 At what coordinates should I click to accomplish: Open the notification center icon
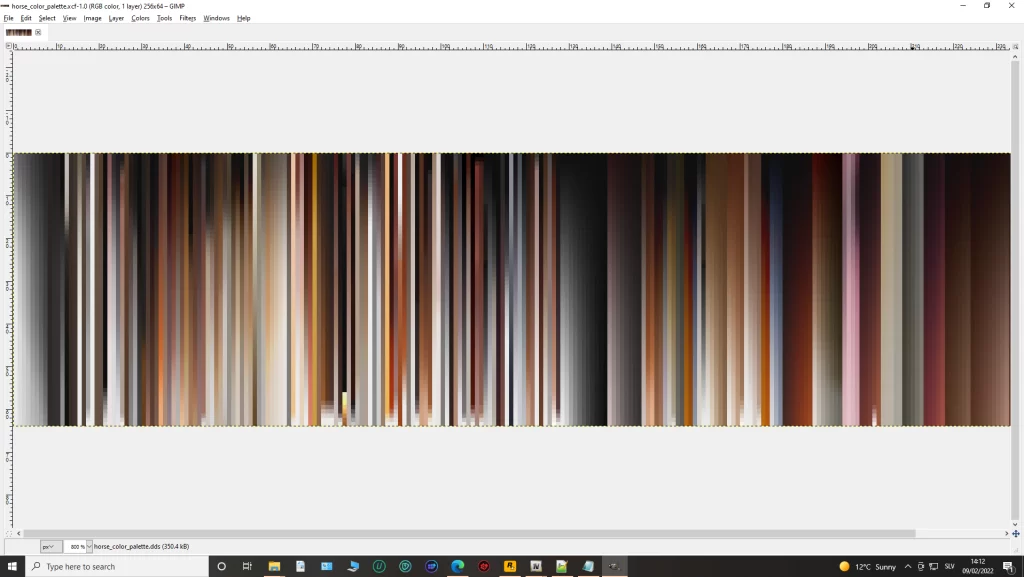click(x=1008, y=566)
